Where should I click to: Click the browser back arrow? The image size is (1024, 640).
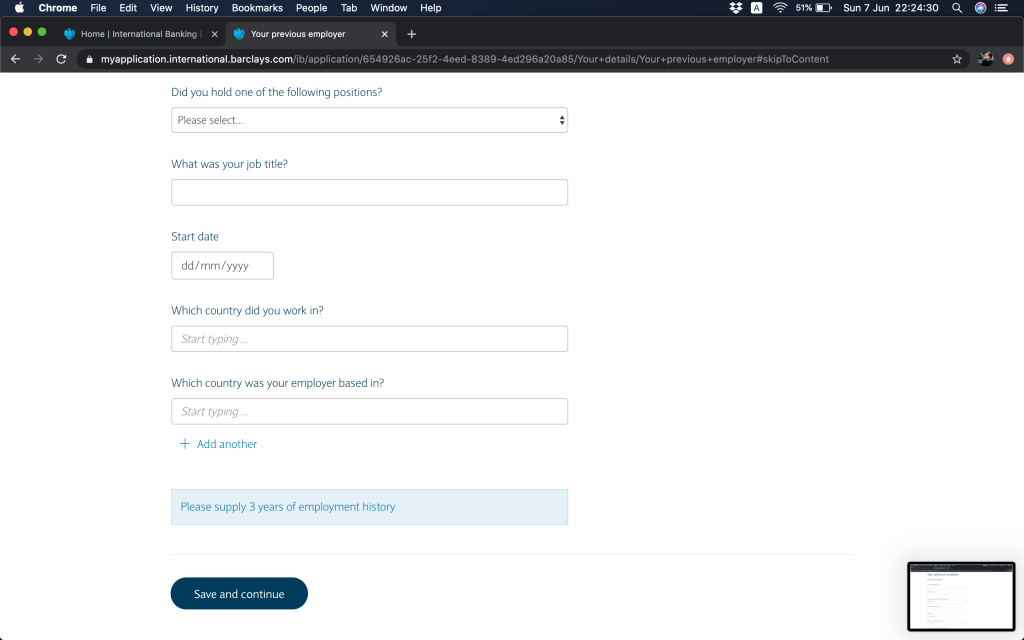point(15,59)
